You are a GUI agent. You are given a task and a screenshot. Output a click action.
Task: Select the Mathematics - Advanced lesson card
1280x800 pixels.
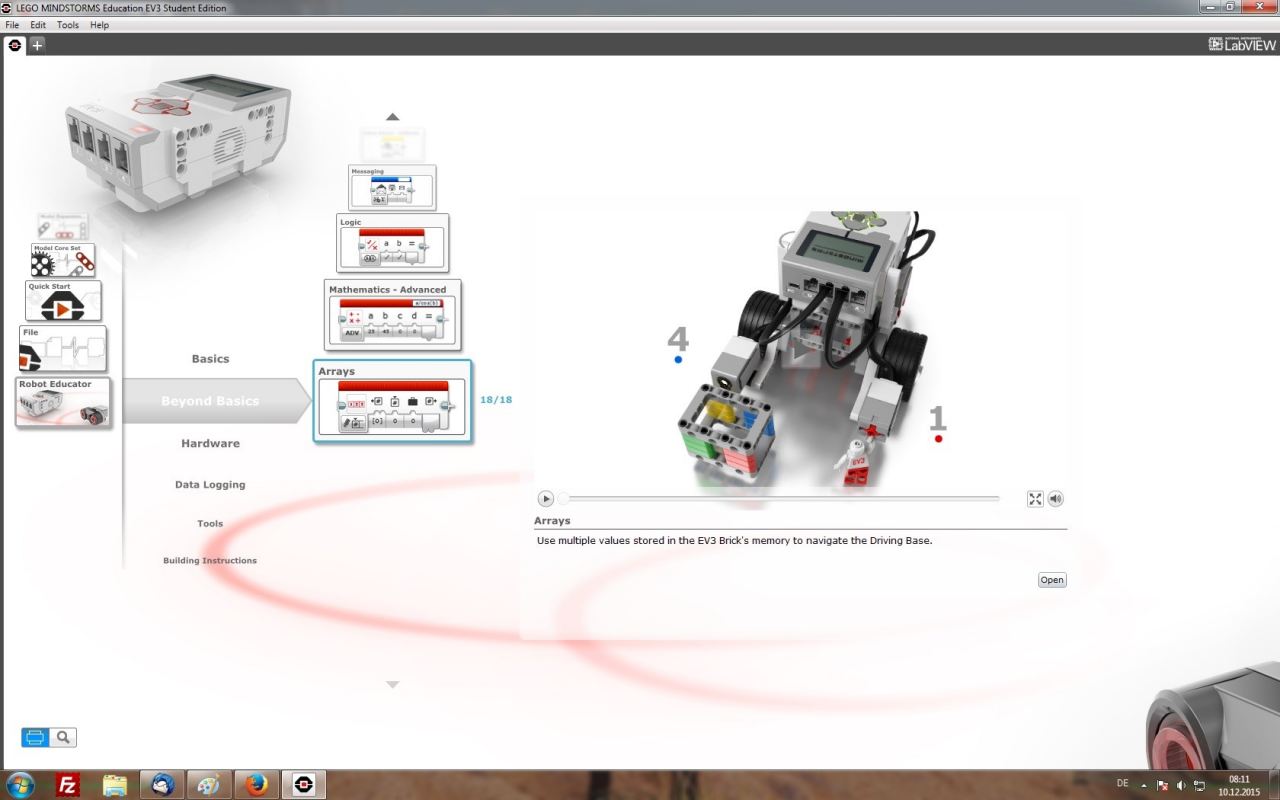(394, 315)
